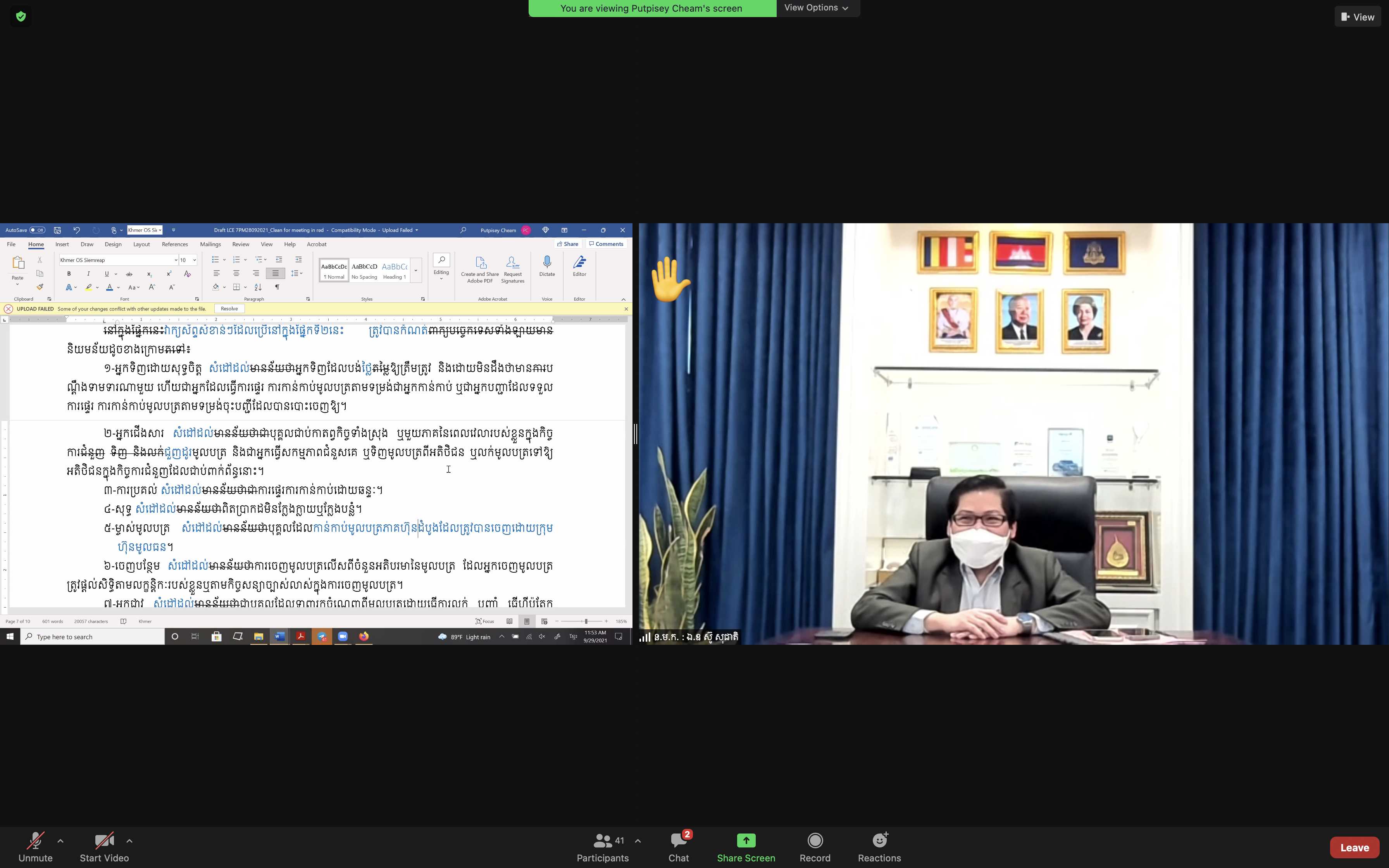Image resolution: width=1389 pixels, height=868 pixels.
Task: Click Reactions in Zoom toolbar
Action: (879, 847)
